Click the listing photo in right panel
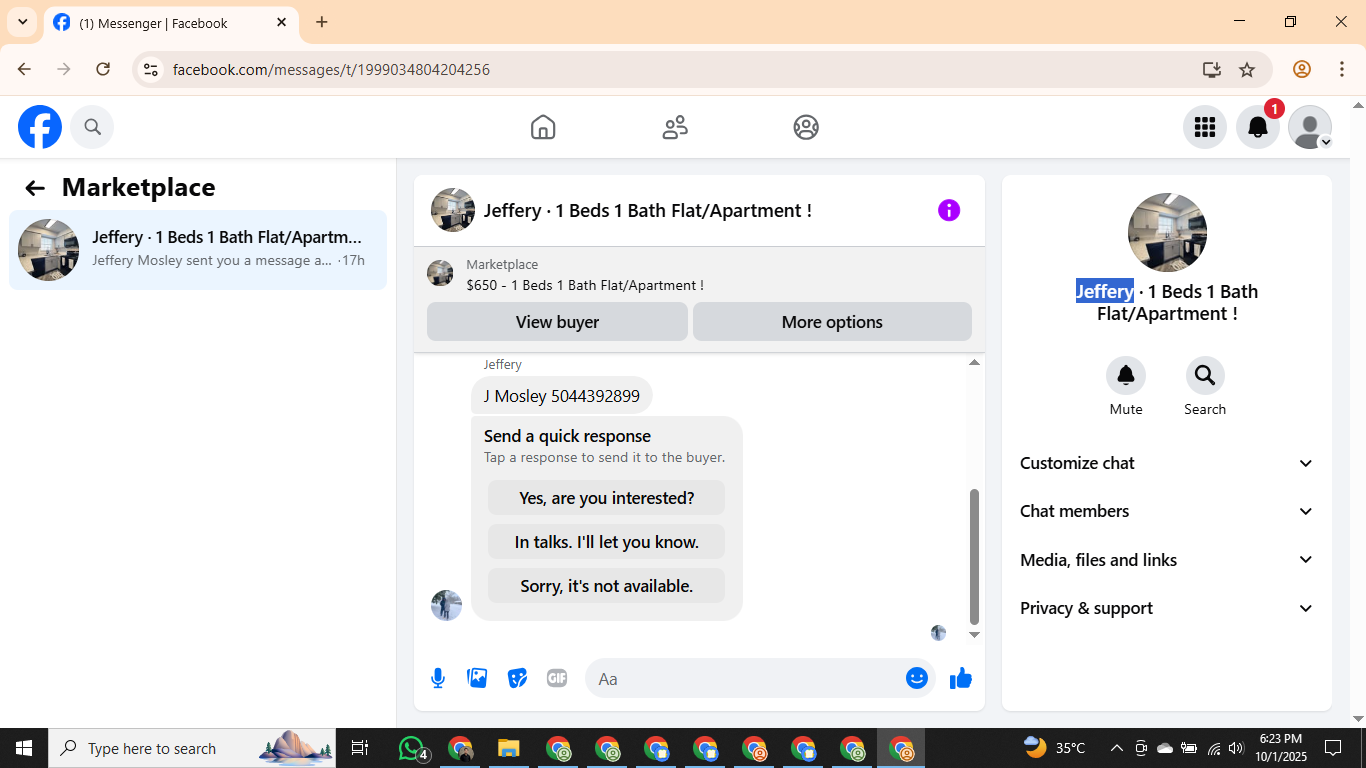The height and width of the screenshot is (768, 1366). click(x=1167, y=232)
